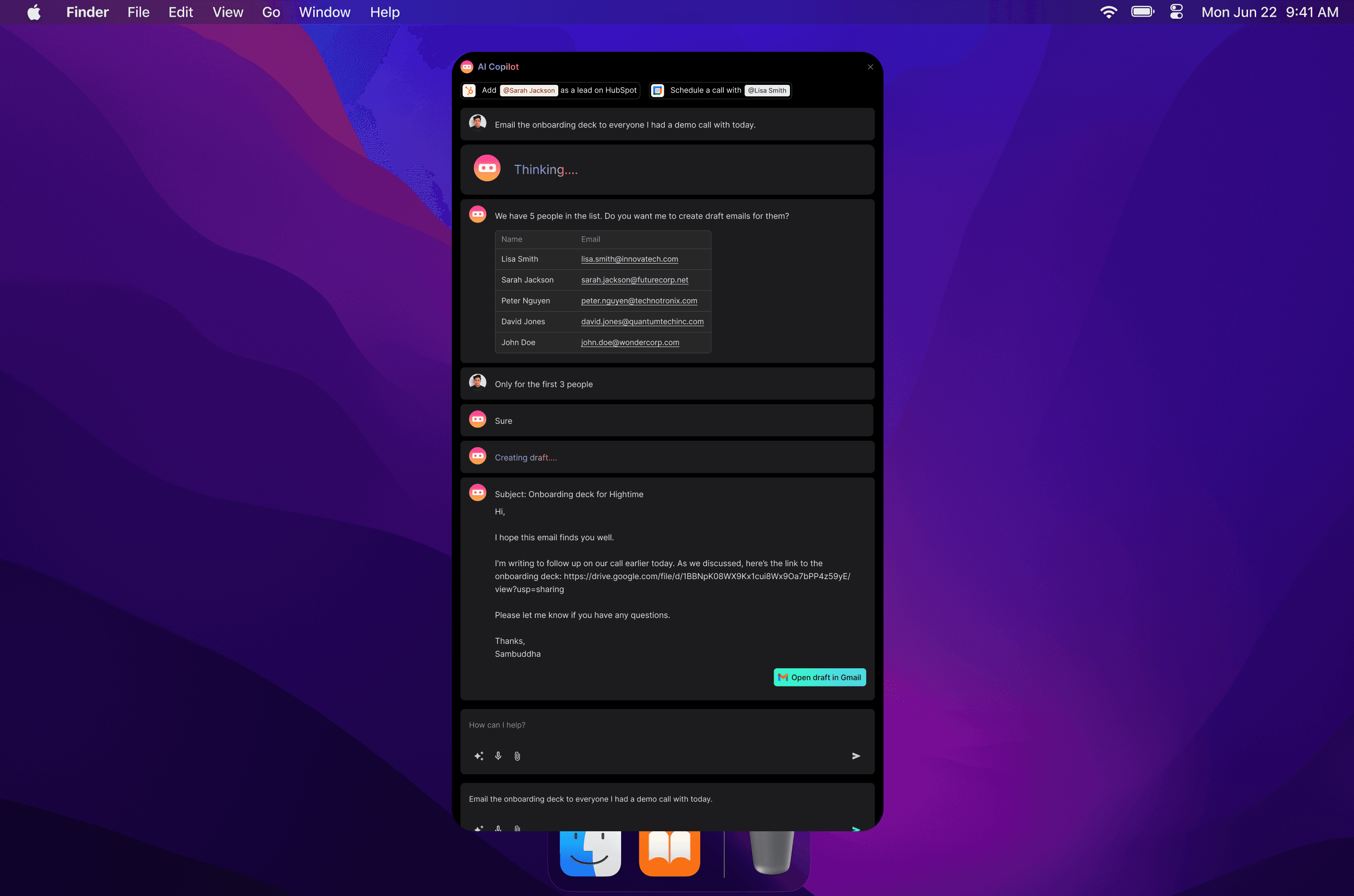
Task: Click the Email column header
Action: [x=590, y=239]
